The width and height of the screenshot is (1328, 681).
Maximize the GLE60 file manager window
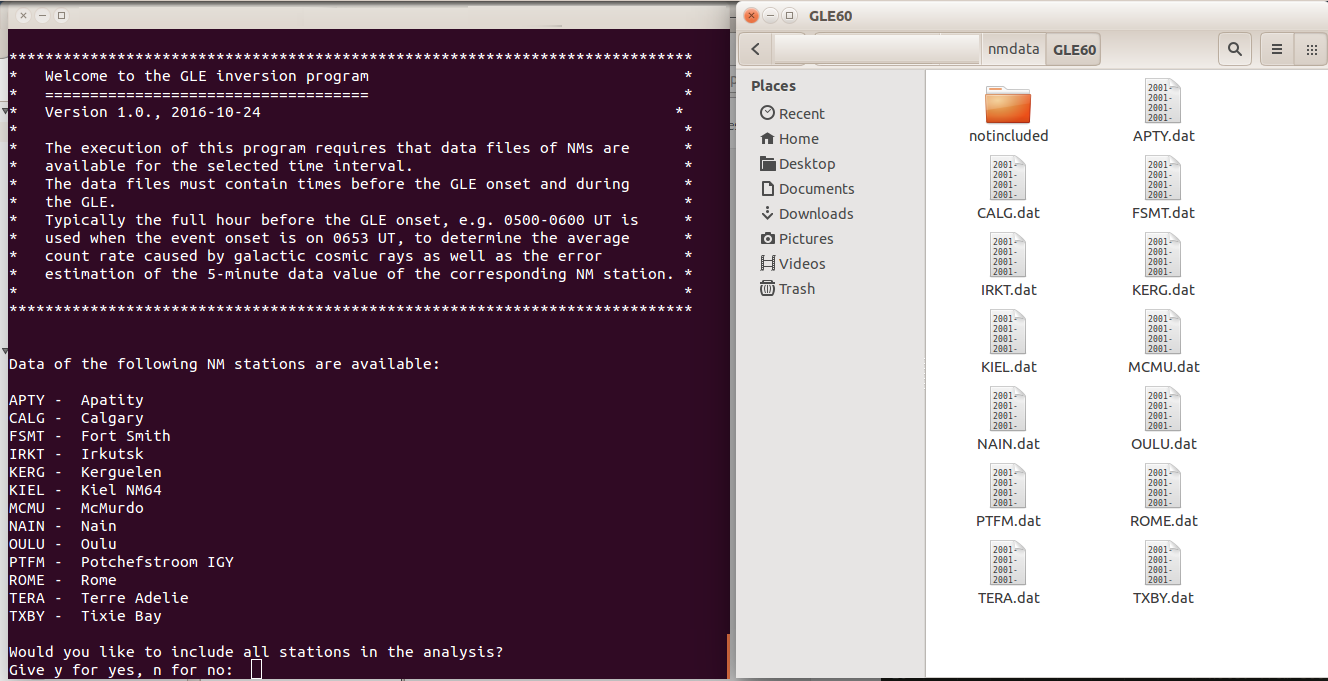(x=789, y=15)
